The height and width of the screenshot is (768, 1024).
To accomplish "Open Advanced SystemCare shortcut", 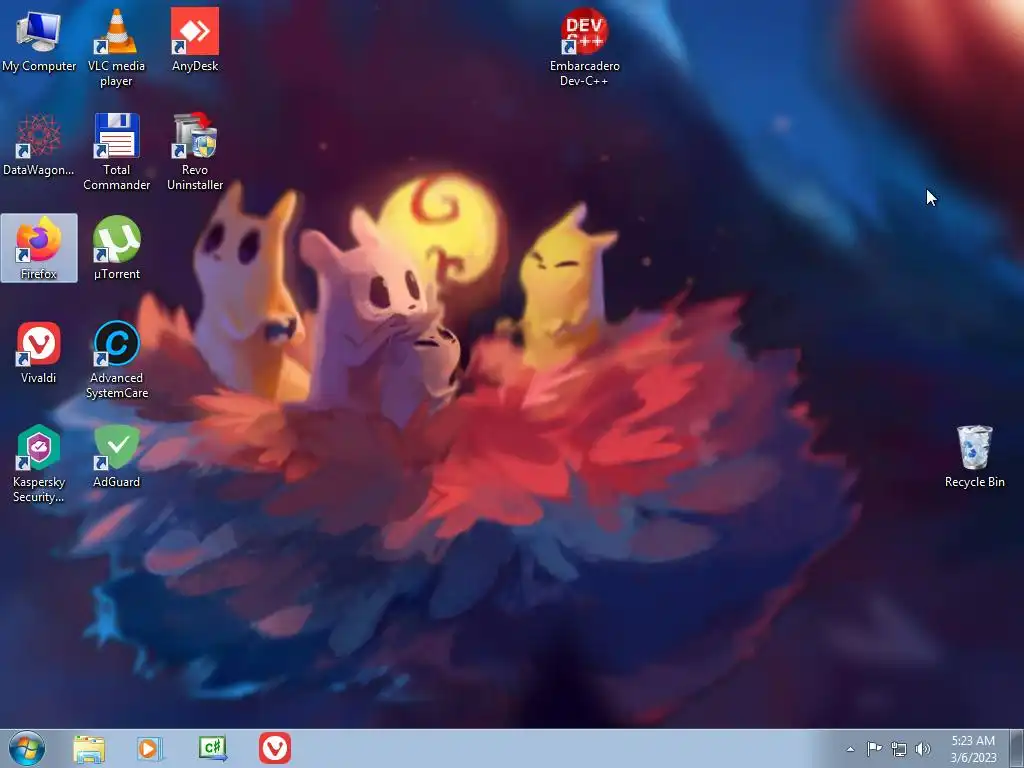I will [x=116, y=360].
